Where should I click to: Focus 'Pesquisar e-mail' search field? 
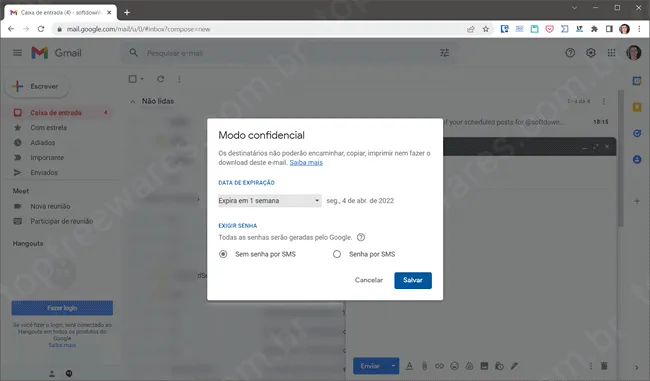290,53
